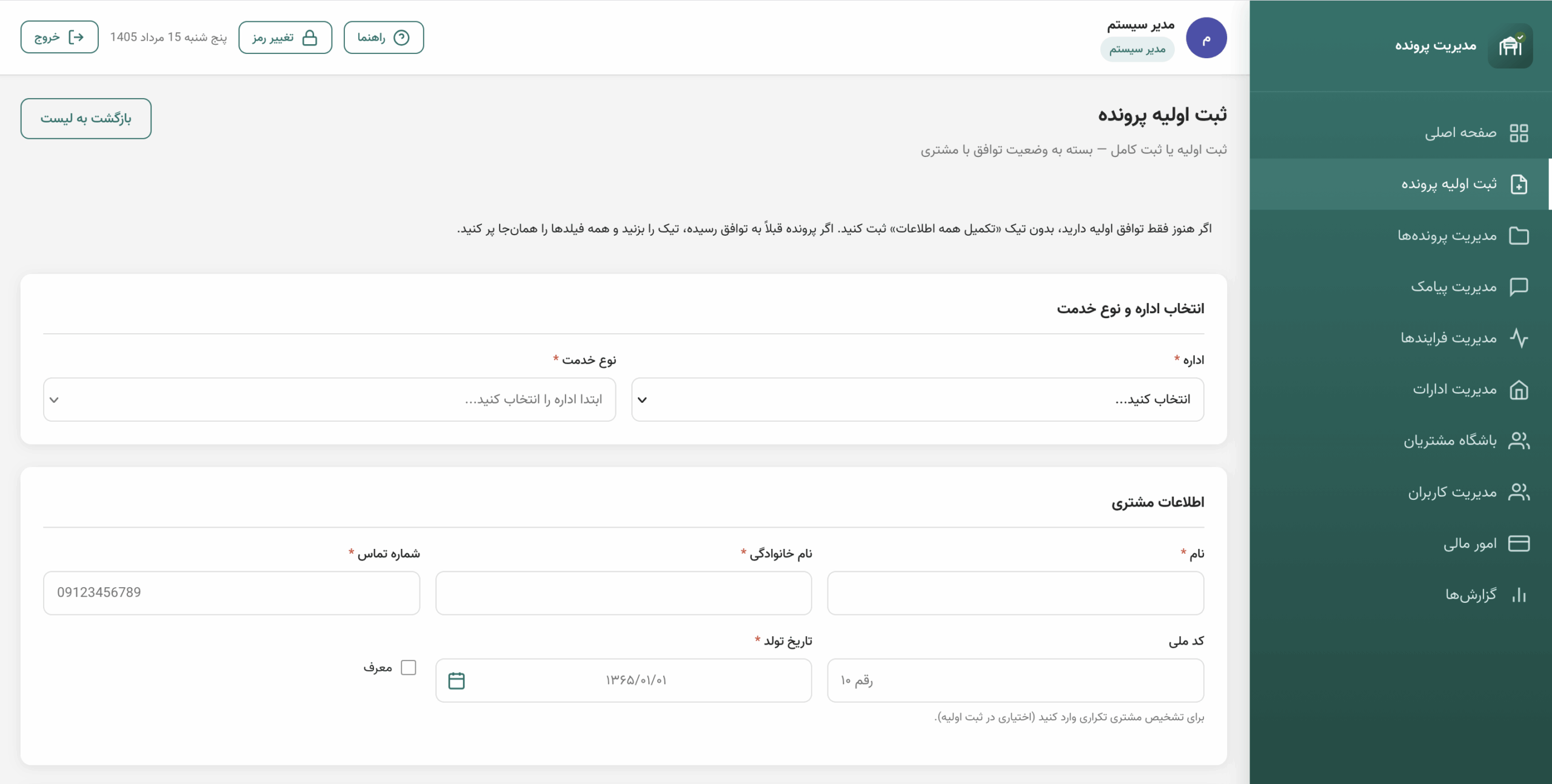Open the نوع خدمت dropdown
Viewport: 1552px width, 784px height.
pos(329,399)
